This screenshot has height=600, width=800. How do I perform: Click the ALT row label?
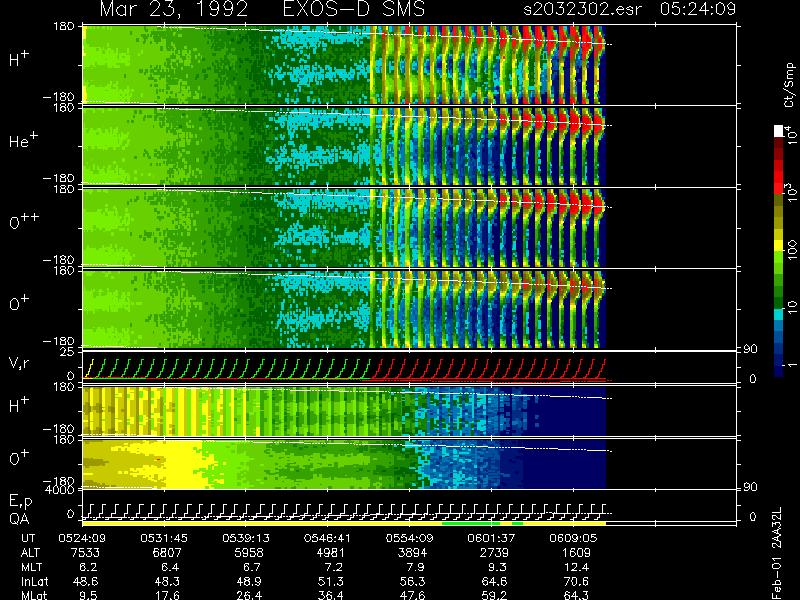(31, 553)
